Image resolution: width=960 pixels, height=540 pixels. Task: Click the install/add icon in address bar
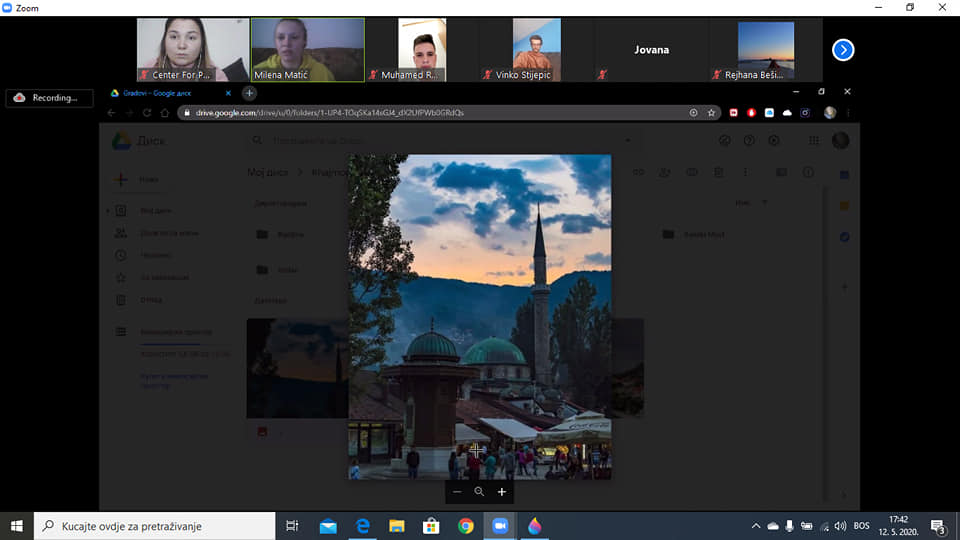(x=693, y=113)
